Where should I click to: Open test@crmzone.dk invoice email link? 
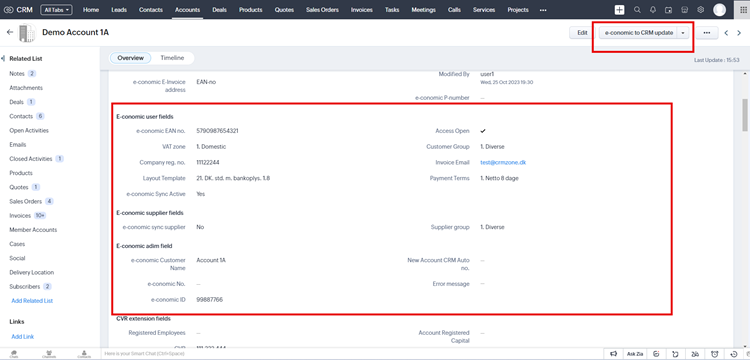pos(503,163)
